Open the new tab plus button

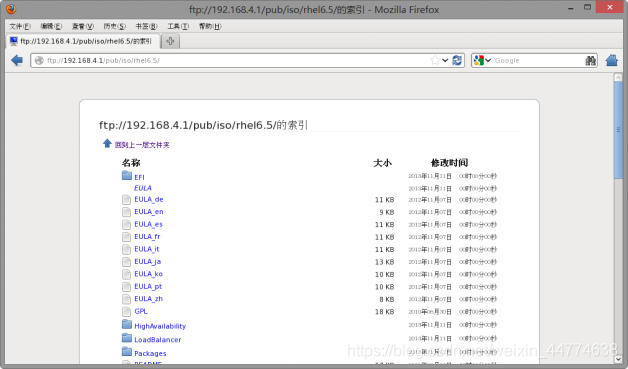170,41
